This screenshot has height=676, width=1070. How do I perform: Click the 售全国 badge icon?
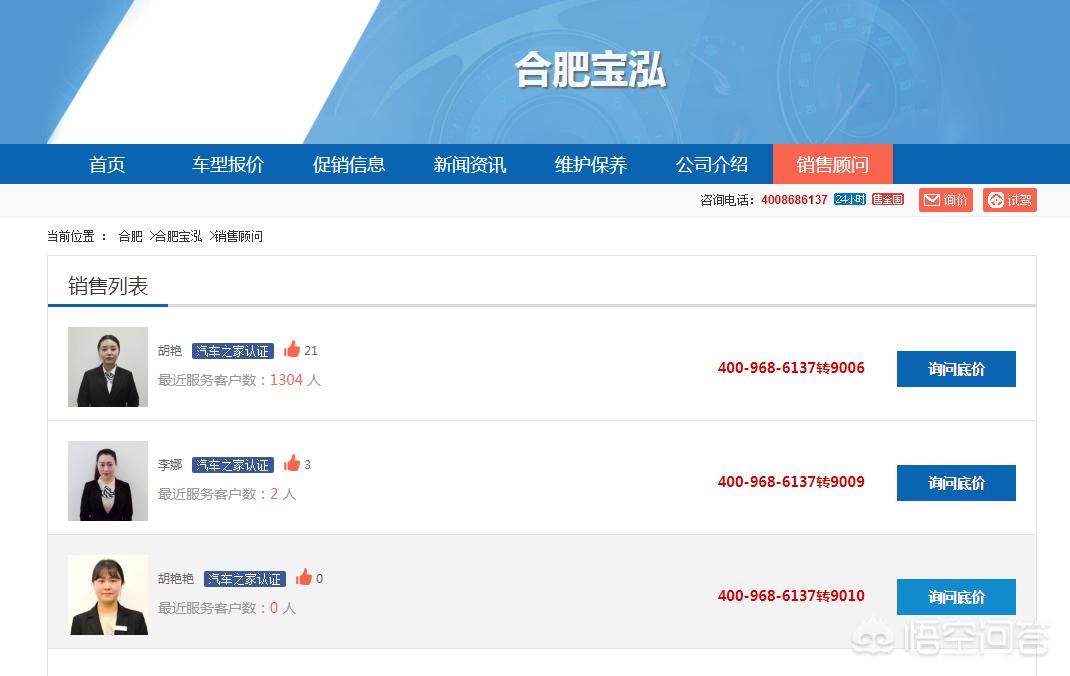(x=888, y=199)
